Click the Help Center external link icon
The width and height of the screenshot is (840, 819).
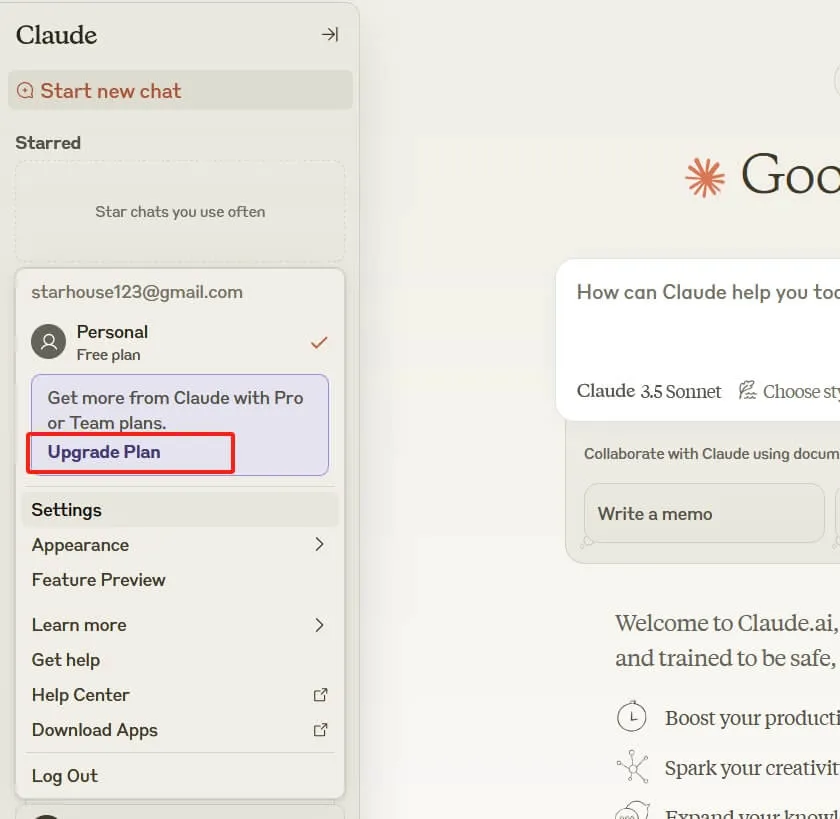[x=320, y=695]
